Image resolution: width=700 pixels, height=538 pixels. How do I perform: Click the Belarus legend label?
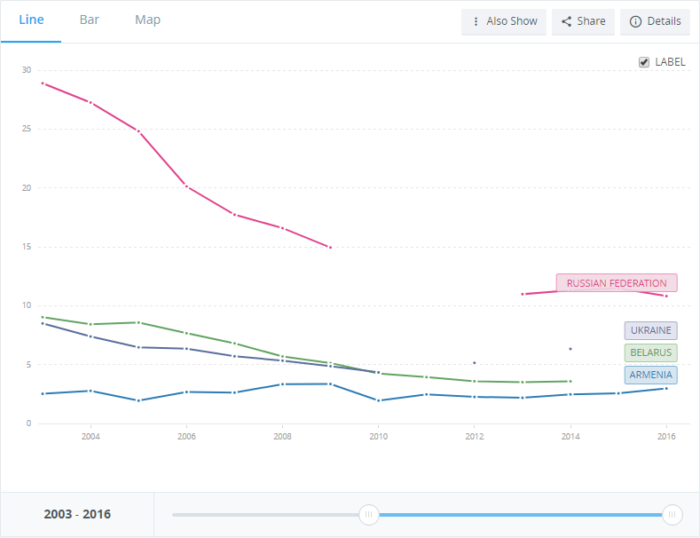[x=651, y=352]
